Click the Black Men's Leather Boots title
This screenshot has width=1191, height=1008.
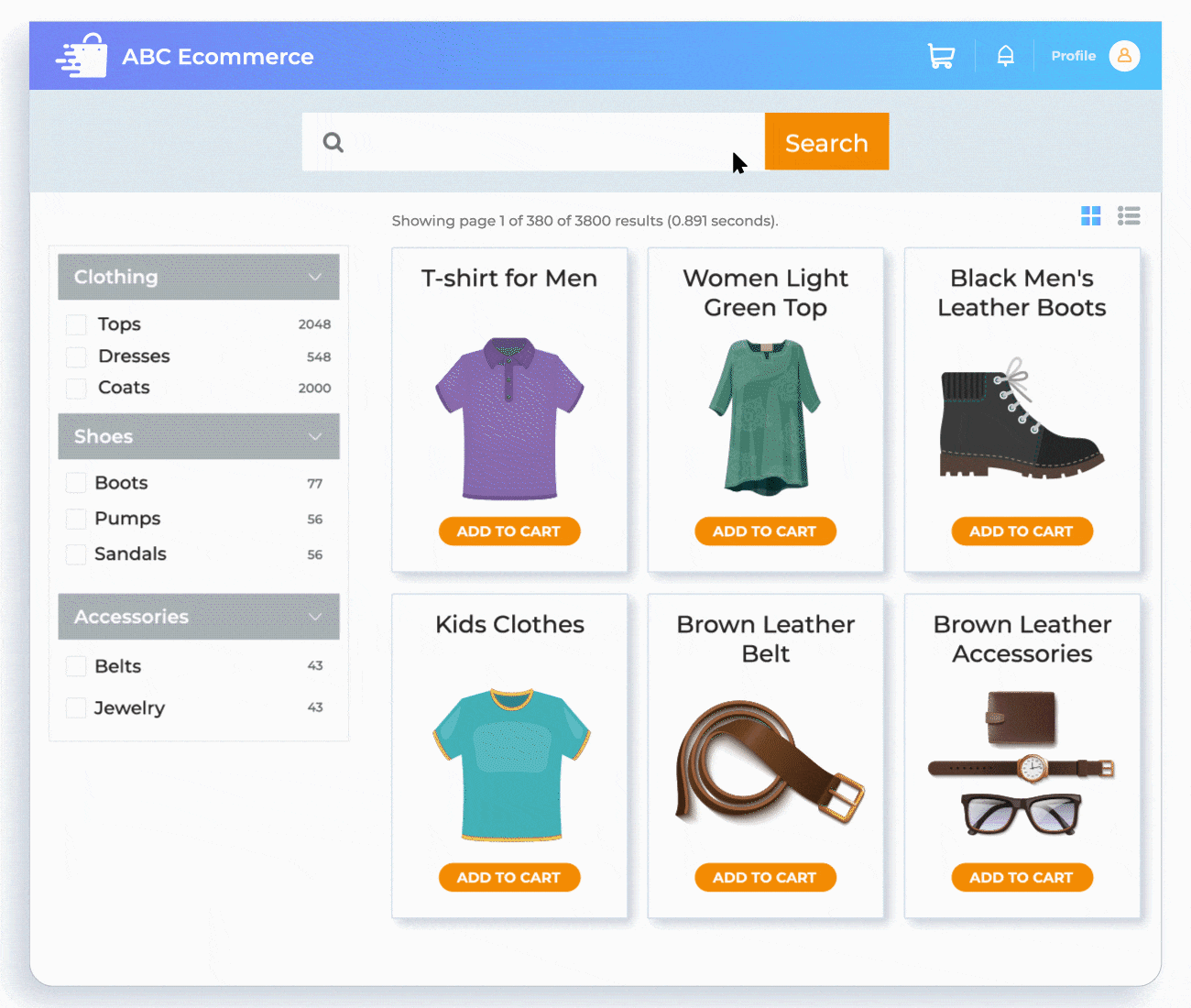point(1022,292)
